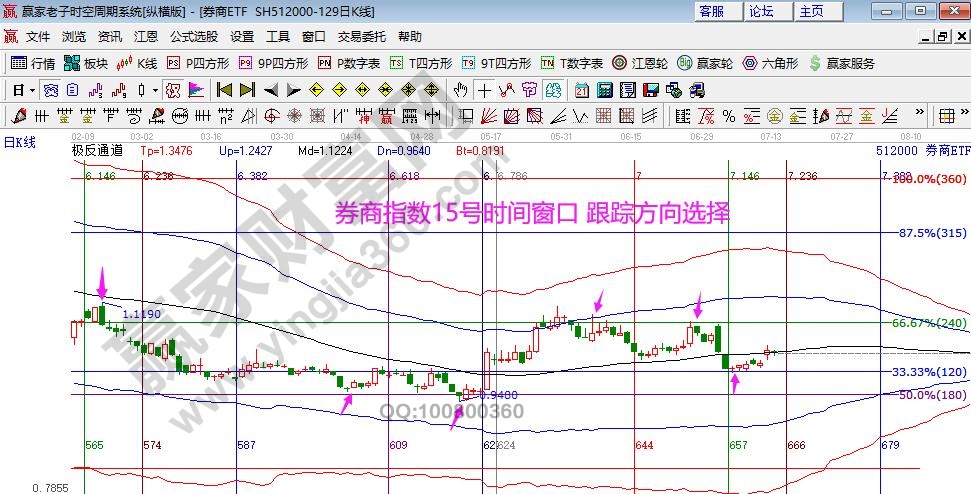Click the 极反通道 indicator name
The height and width of the screenshot is (494, 971).
(x=97, y=150)
